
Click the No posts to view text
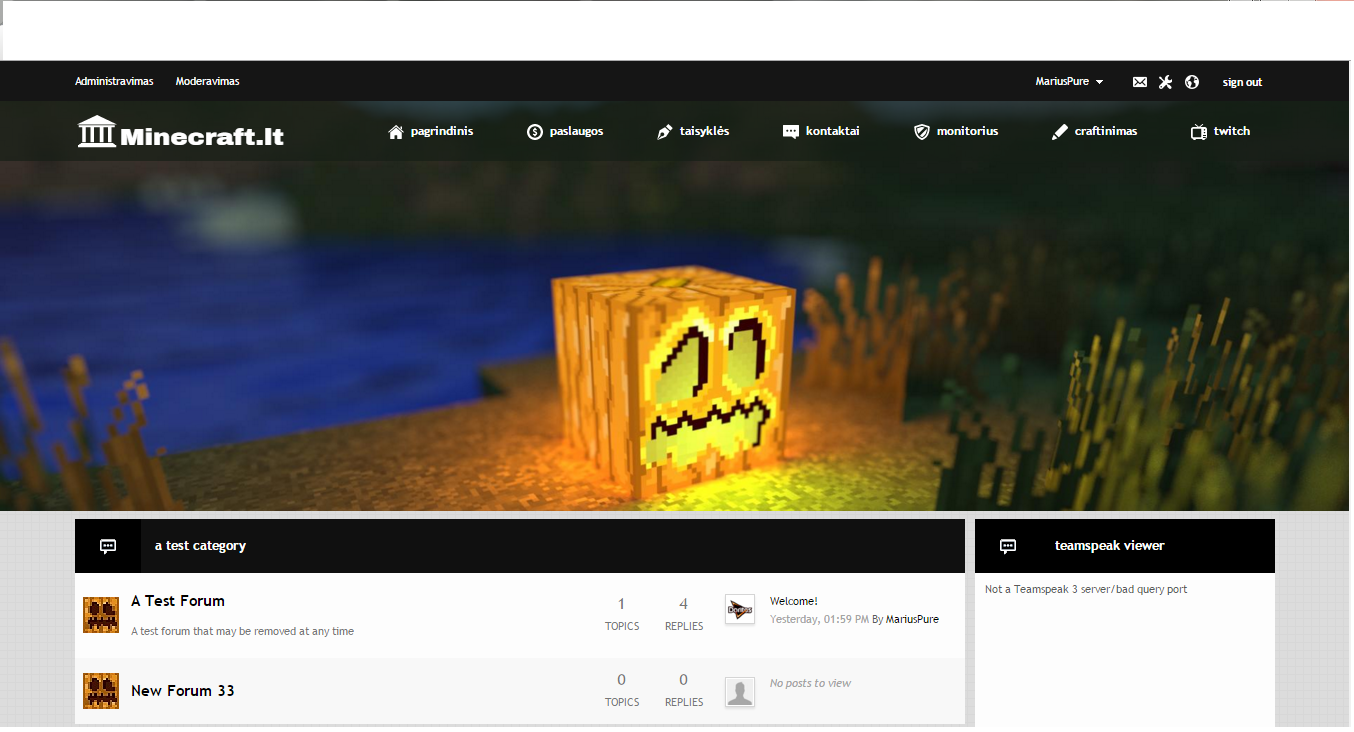coord(810,683)
